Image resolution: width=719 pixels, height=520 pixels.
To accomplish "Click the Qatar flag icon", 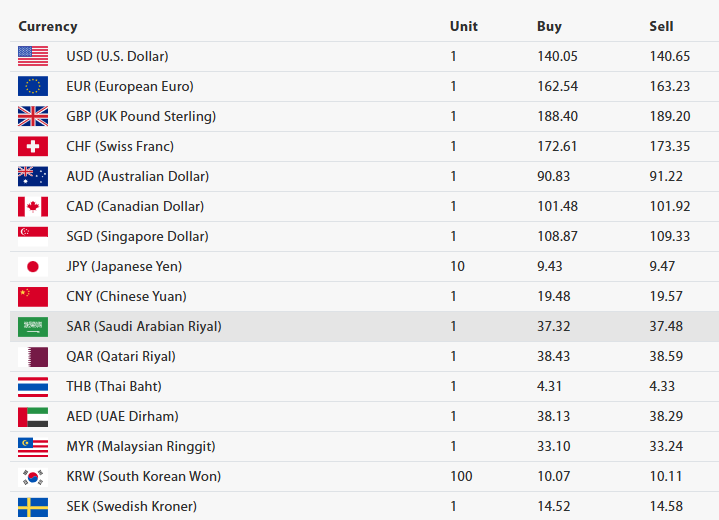I will point(33,357).
